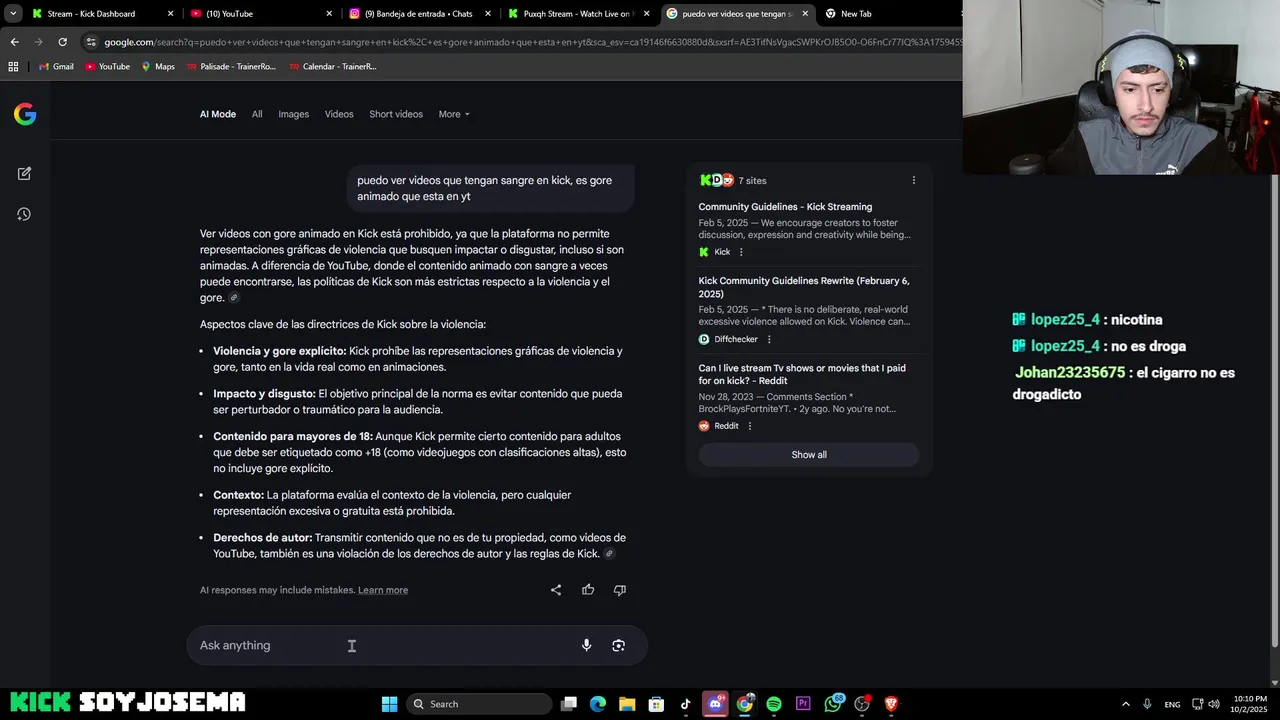Image resolution: width=1280 pixels, height=720 pixels.
Task: Open Chrome apps grid in bookmarks bar
Action: [x=13, y=66]
